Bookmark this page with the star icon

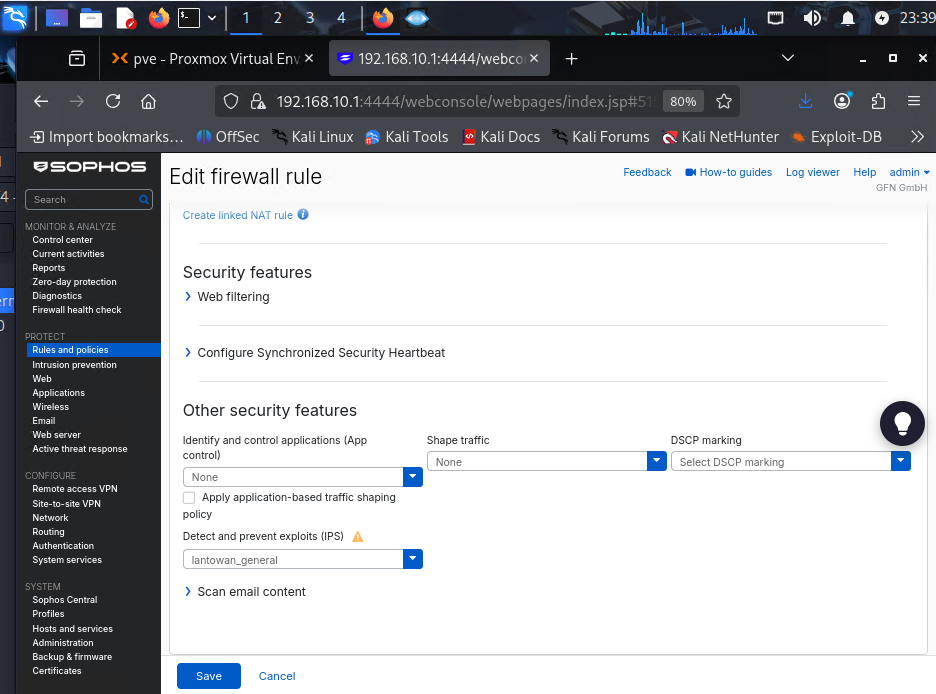[x=724, y=101]
